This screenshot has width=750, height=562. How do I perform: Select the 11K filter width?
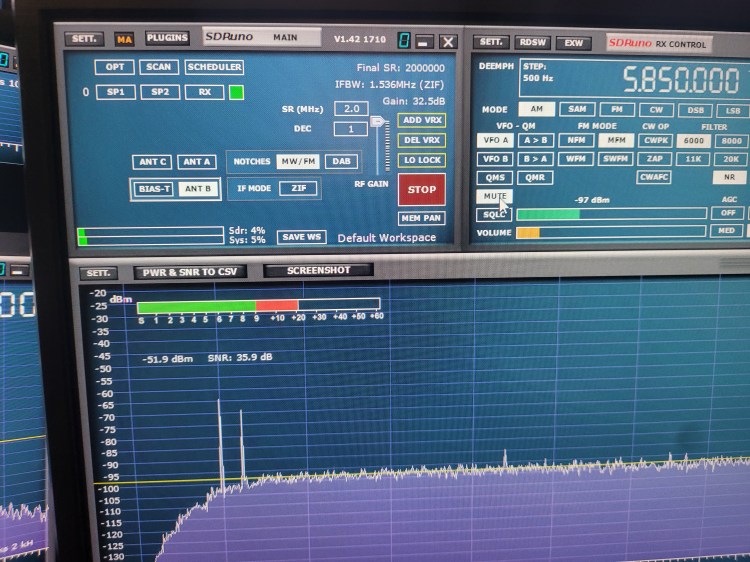[693, 159]
